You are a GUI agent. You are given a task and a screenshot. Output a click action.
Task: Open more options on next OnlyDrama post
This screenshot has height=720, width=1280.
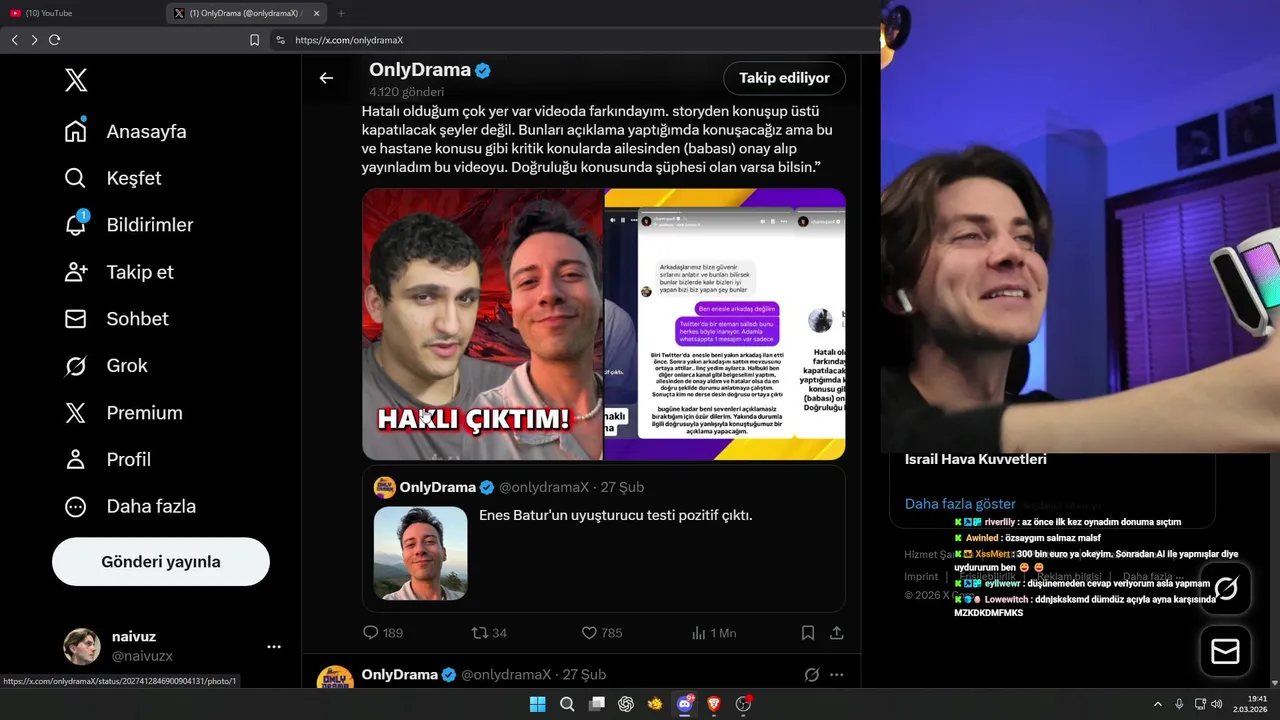837,675
